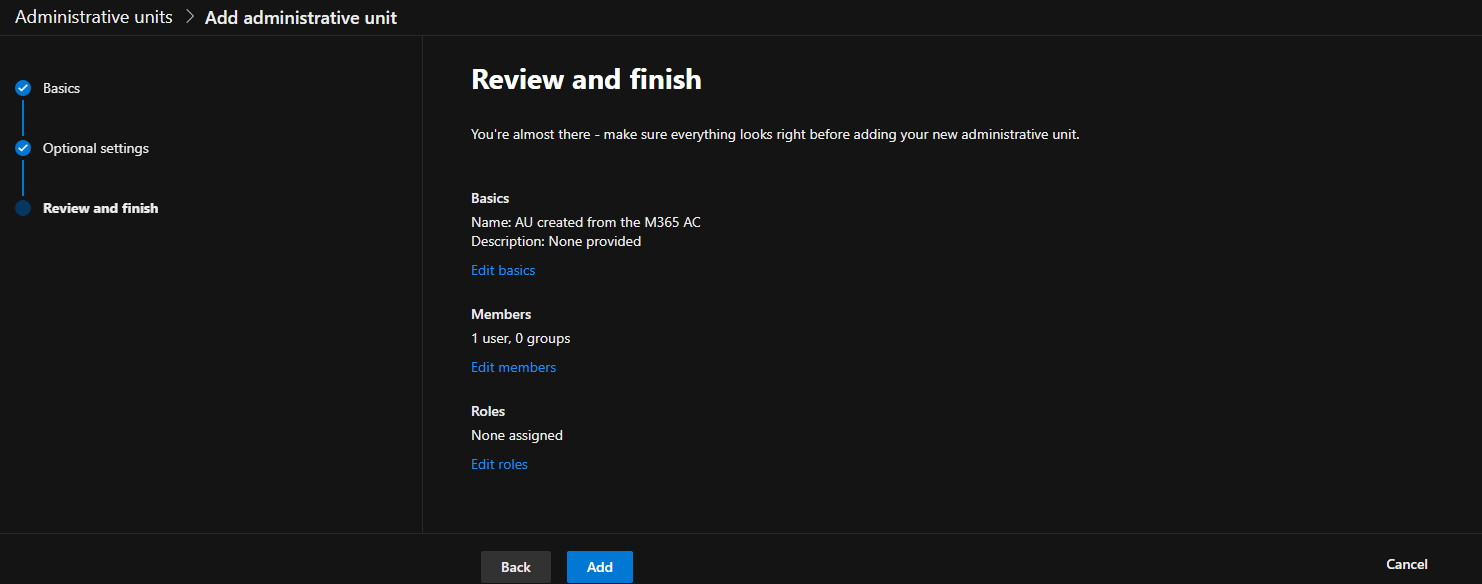Click the Optional settings checkmark icon
Viewport: 1482px width, 584px height.
pos(23,148)
